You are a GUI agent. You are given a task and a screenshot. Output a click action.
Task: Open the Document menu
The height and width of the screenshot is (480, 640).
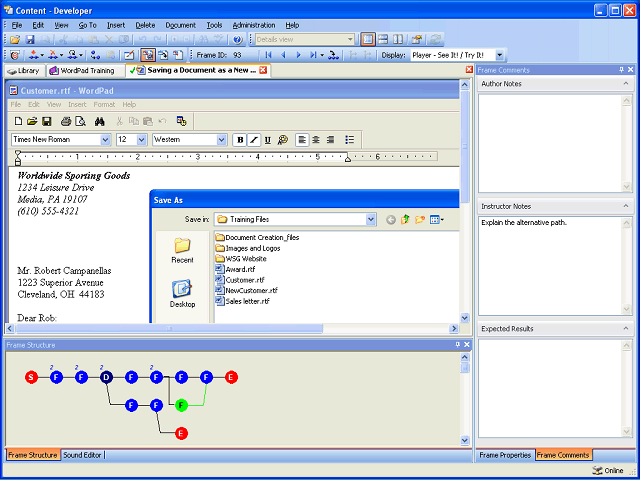coord(180,25)
